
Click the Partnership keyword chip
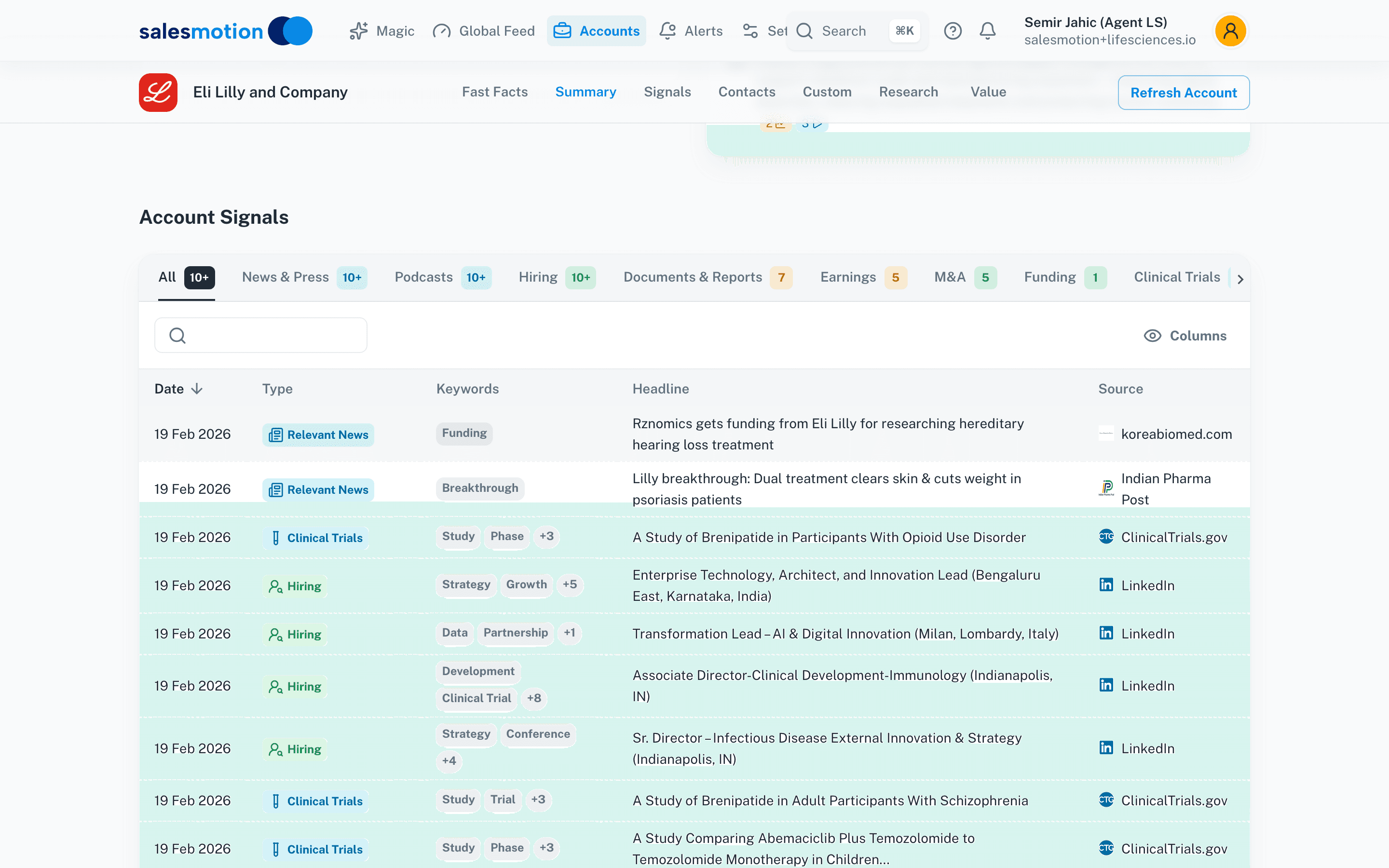coord(516,633)
